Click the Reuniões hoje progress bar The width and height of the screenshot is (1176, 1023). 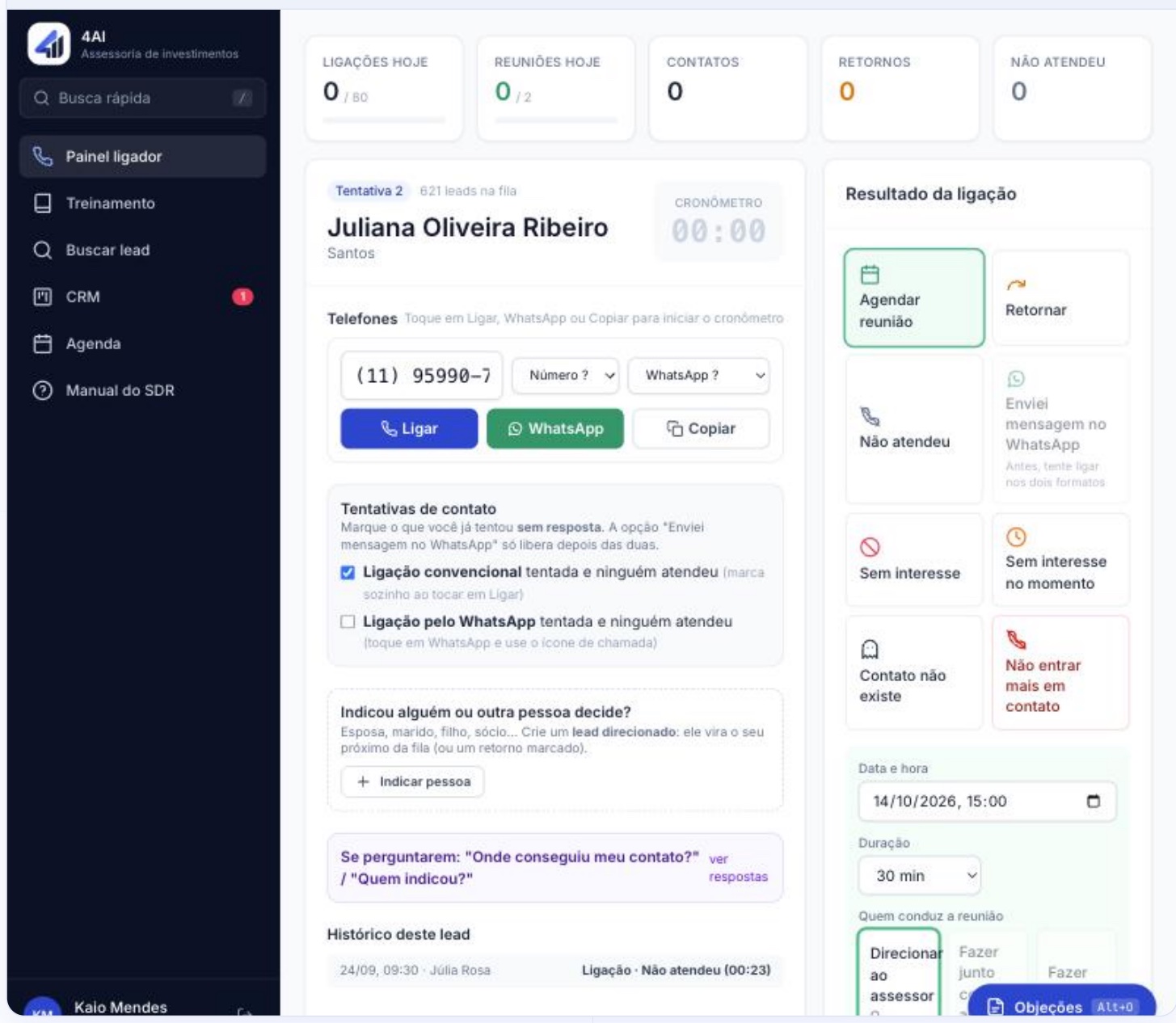(556, 120)
